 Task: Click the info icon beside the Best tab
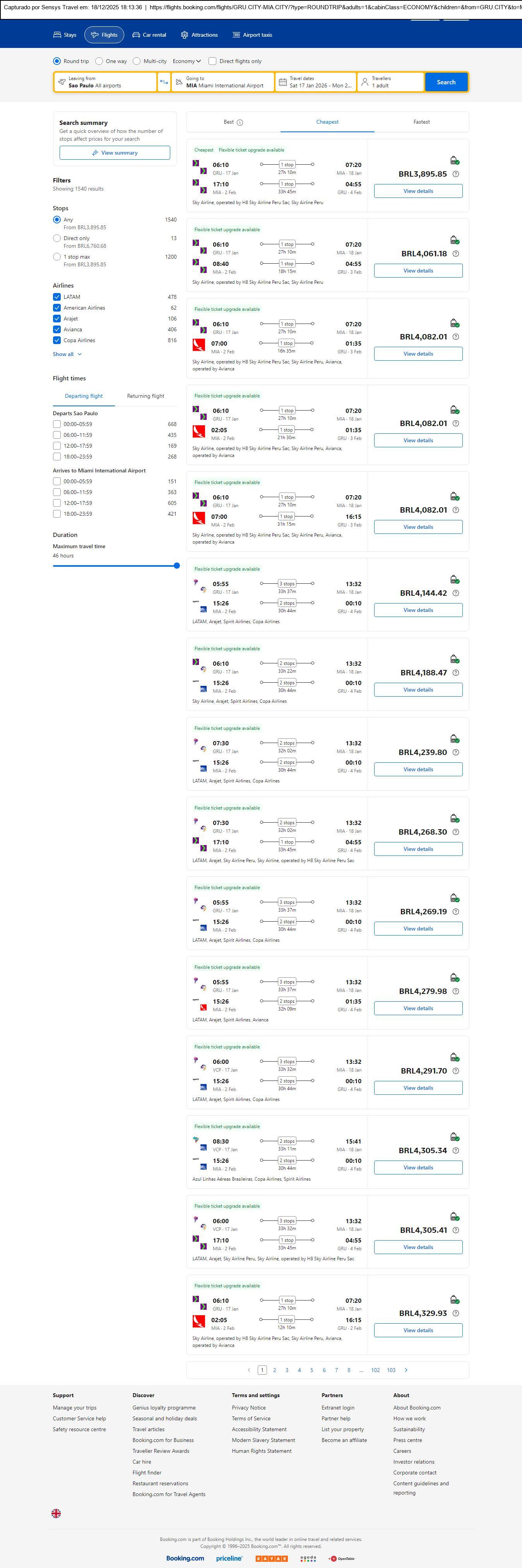click(x=240, y=122)
